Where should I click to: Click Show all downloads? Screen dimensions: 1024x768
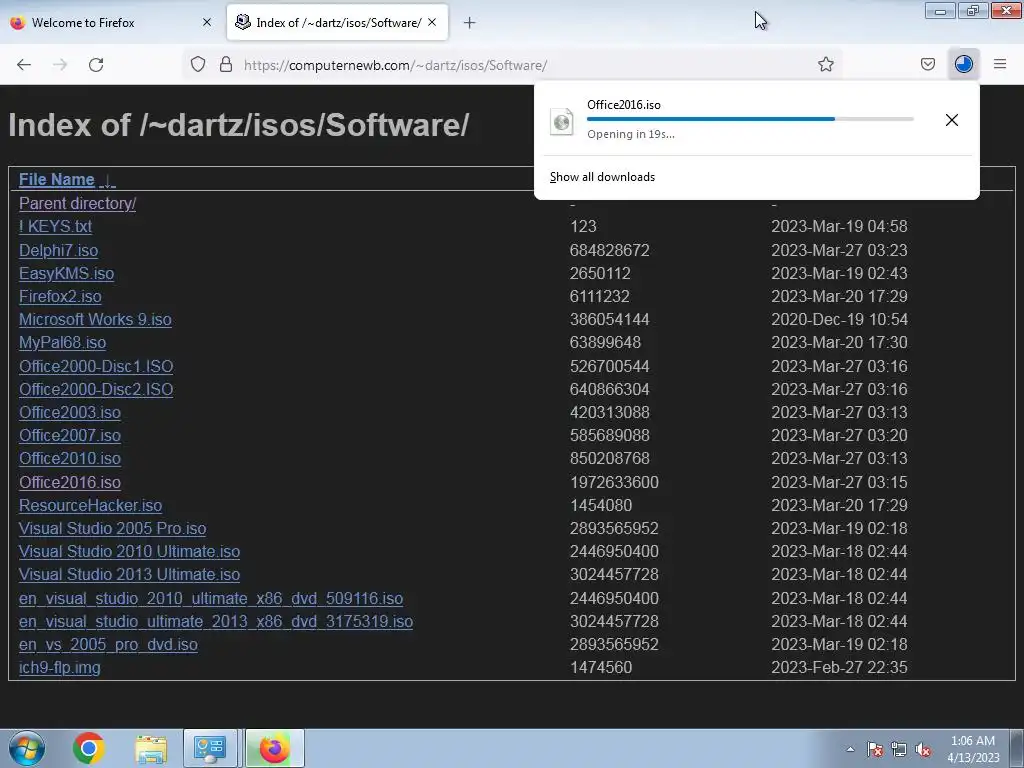(602, 177)
